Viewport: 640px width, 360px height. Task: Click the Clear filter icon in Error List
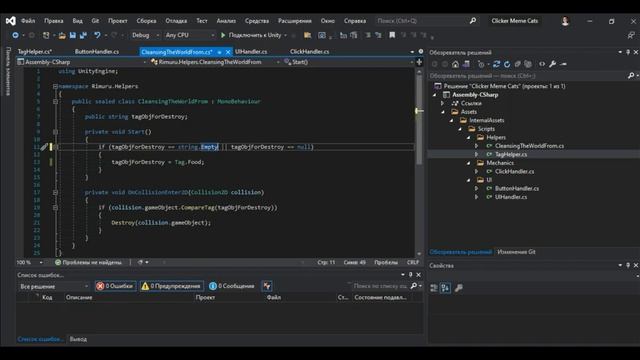tap(267, 286)
